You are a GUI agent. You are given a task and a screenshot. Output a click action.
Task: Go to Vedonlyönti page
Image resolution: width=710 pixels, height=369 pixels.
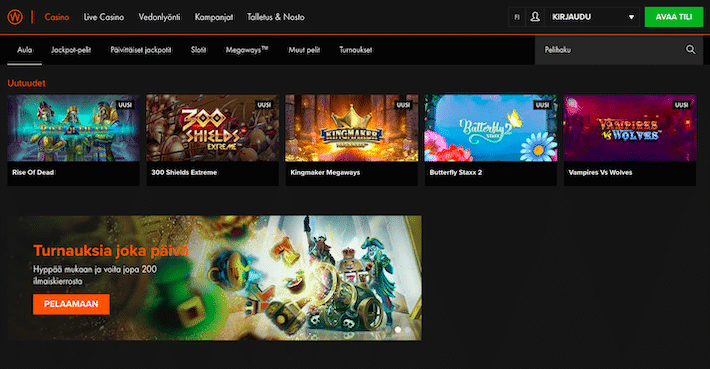click(x=159, y=17)
